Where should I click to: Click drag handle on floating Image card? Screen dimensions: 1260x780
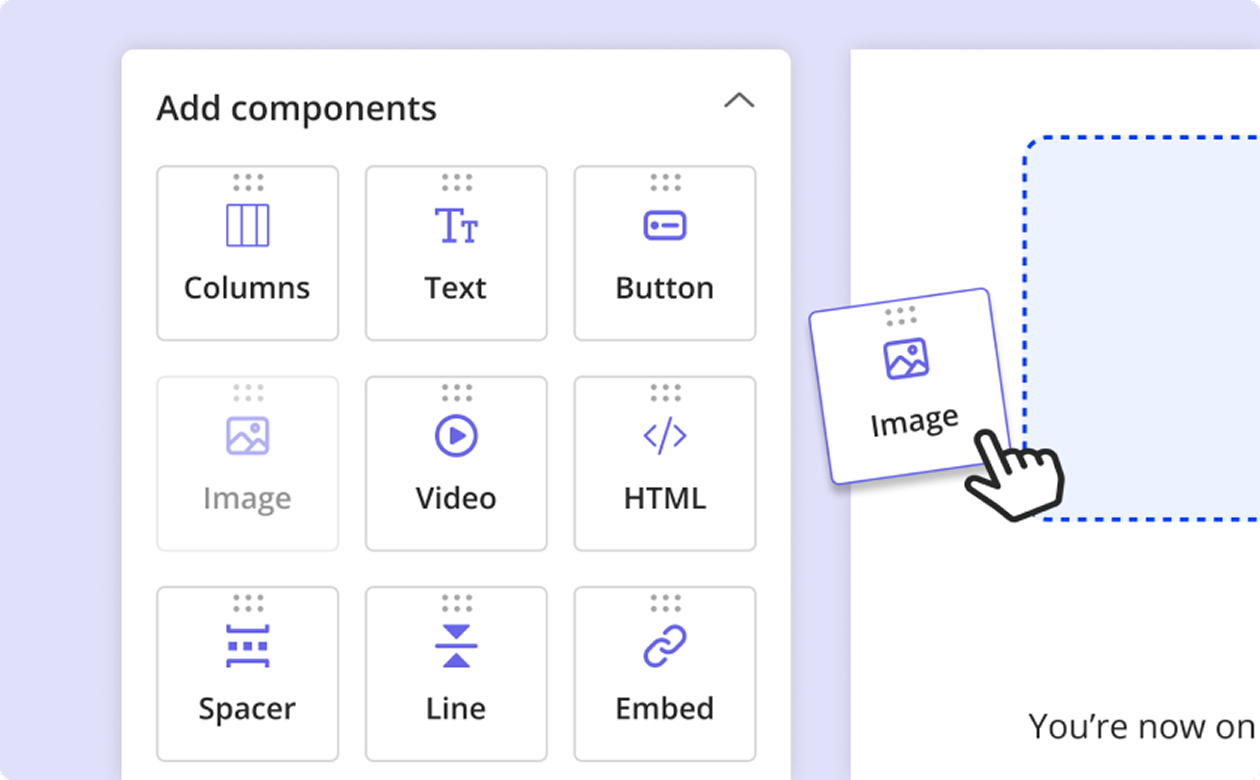click(x=900, y=316)
